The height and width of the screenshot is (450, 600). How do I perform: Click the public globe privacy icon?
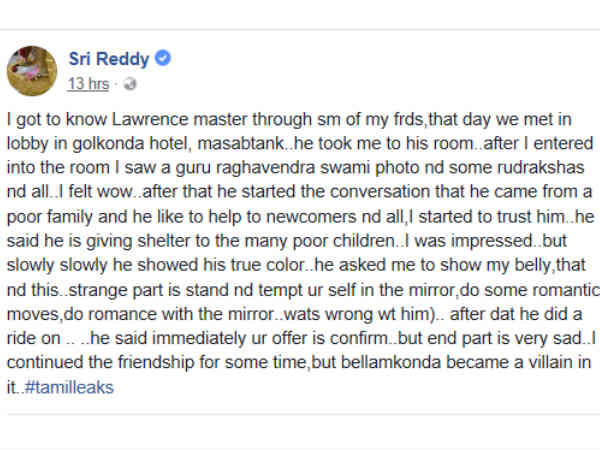pos(130,83)
